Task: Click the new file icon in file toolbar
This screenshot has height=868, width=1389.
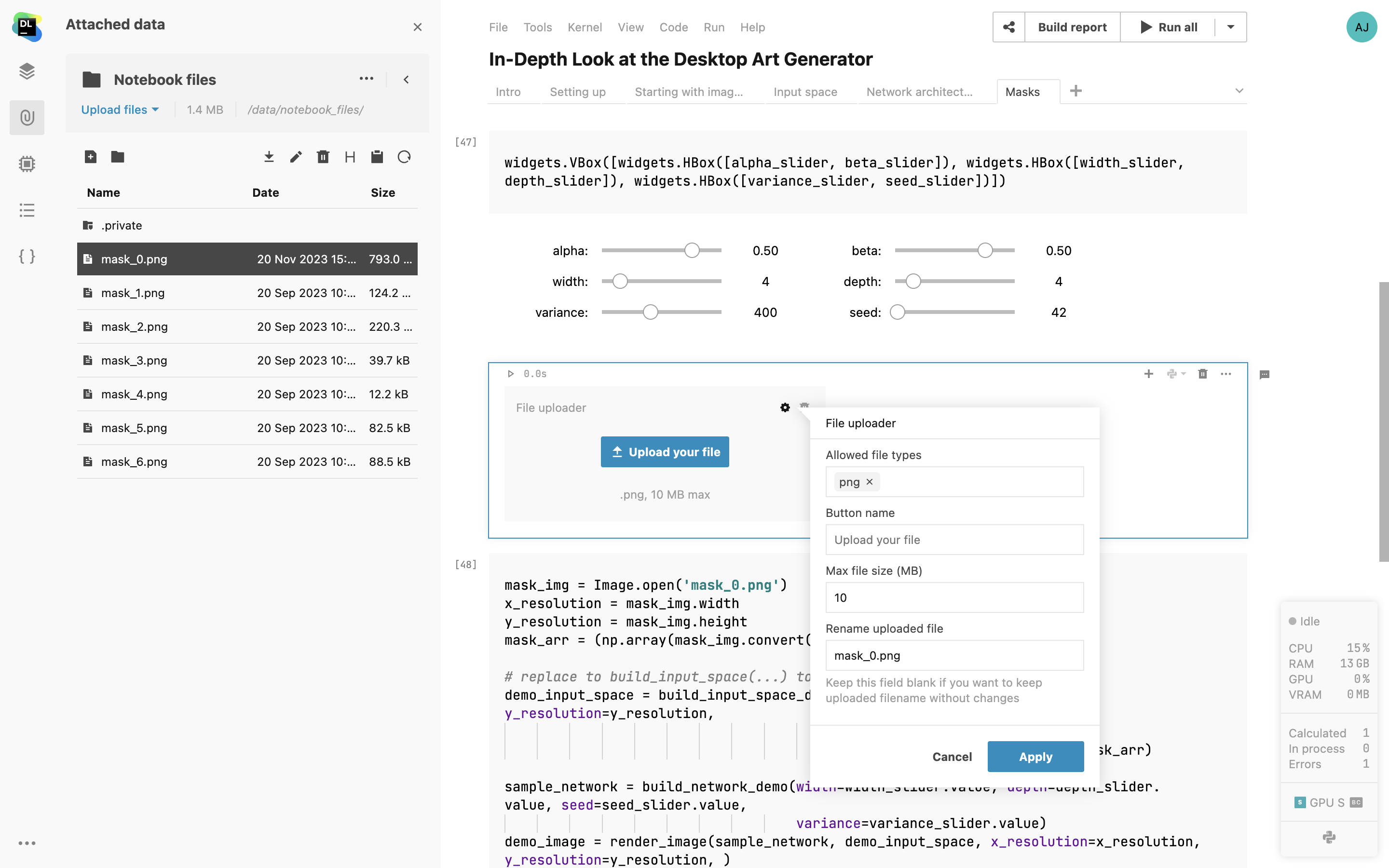Action: pos(90,157)
